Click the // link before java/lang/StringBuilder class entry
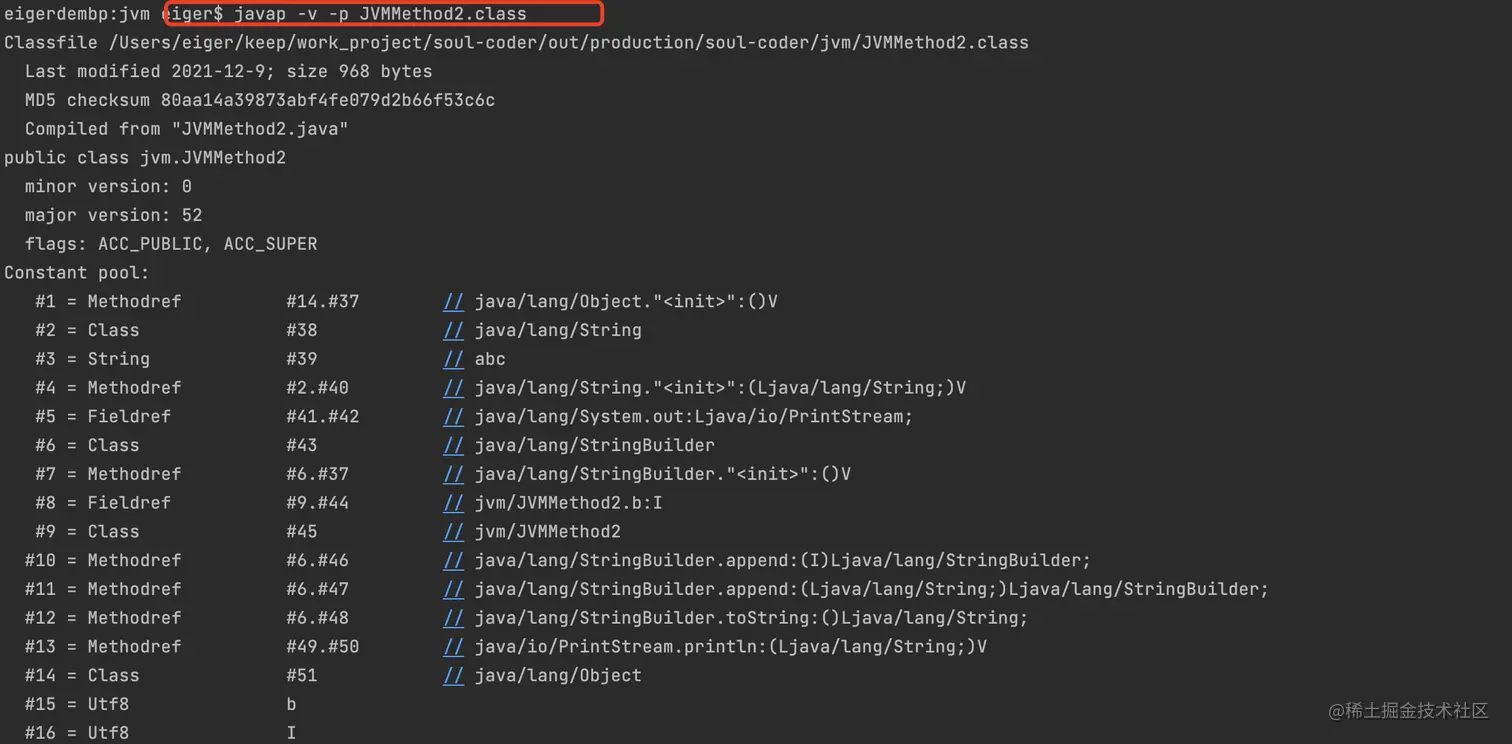This screenshot has width=1512, height=744. [x=454, y=445]
